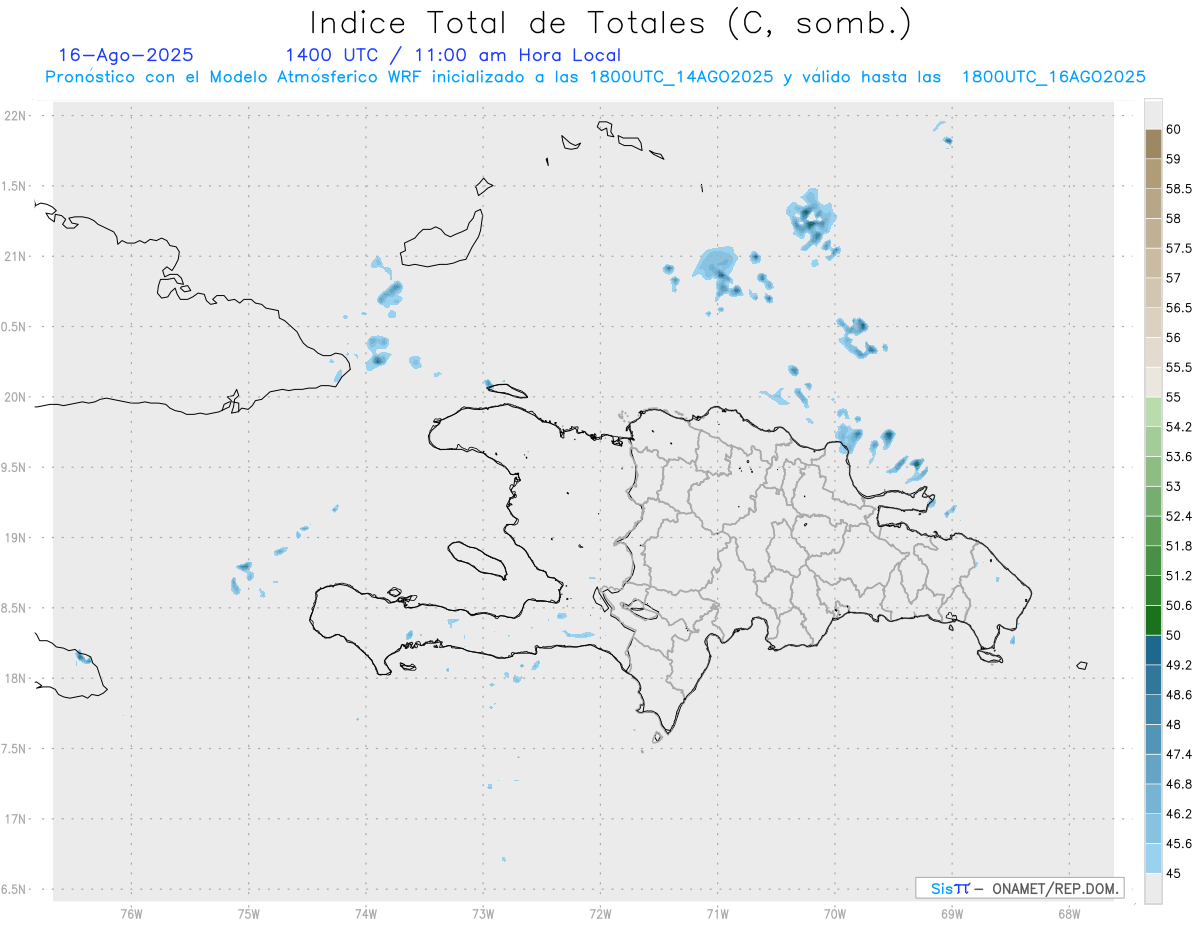Click the 74W longitude label

tap(365, 913)
